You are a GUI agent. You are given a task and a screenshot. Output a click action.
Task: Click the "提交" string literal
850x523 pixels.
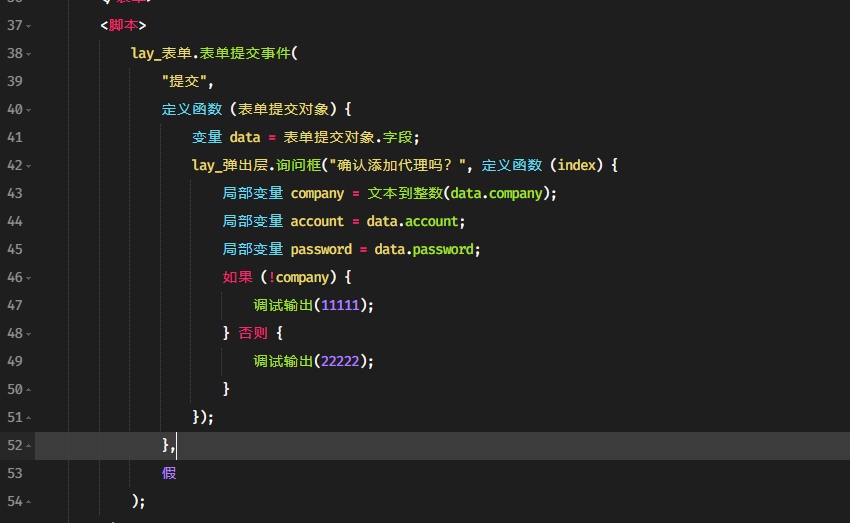[x=184, y=81]
